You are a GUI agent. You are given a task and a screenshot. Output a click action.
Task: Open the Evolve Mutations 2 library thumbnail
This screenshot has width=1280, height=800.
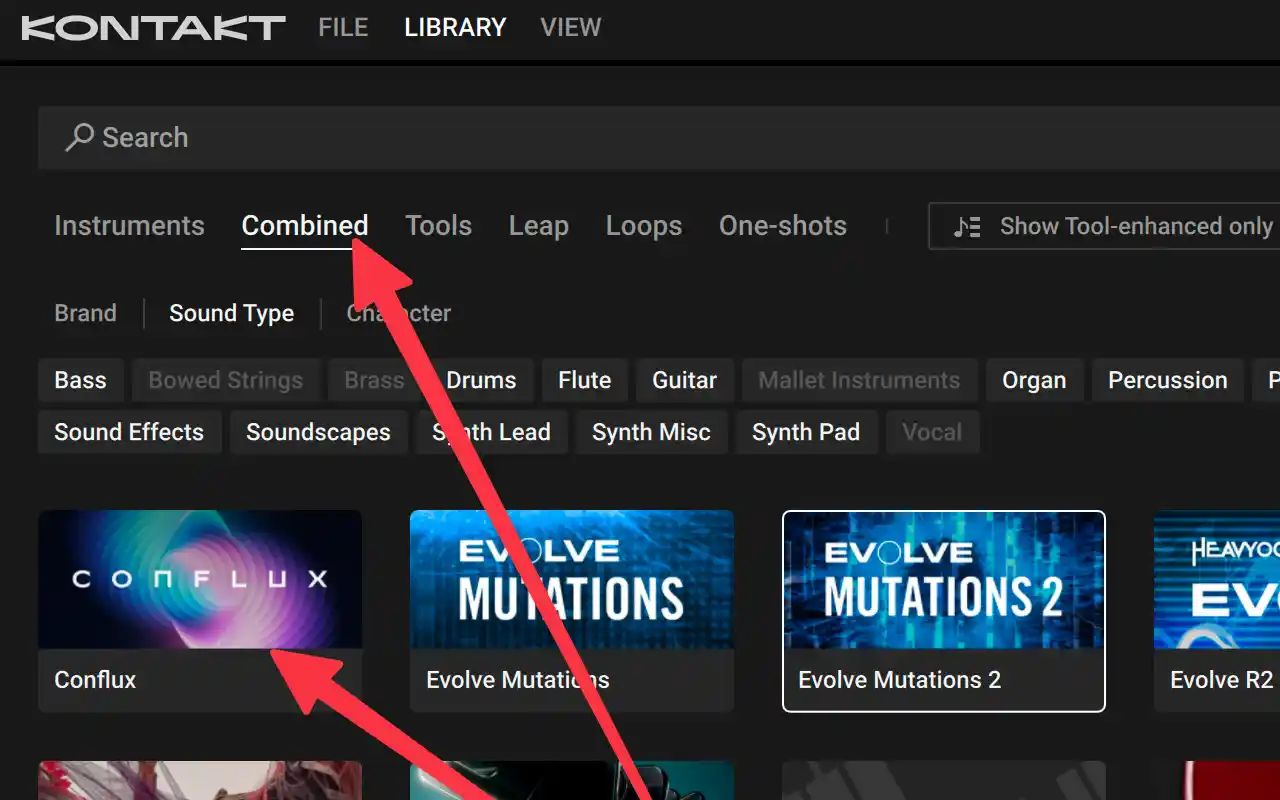coord(944,580)
